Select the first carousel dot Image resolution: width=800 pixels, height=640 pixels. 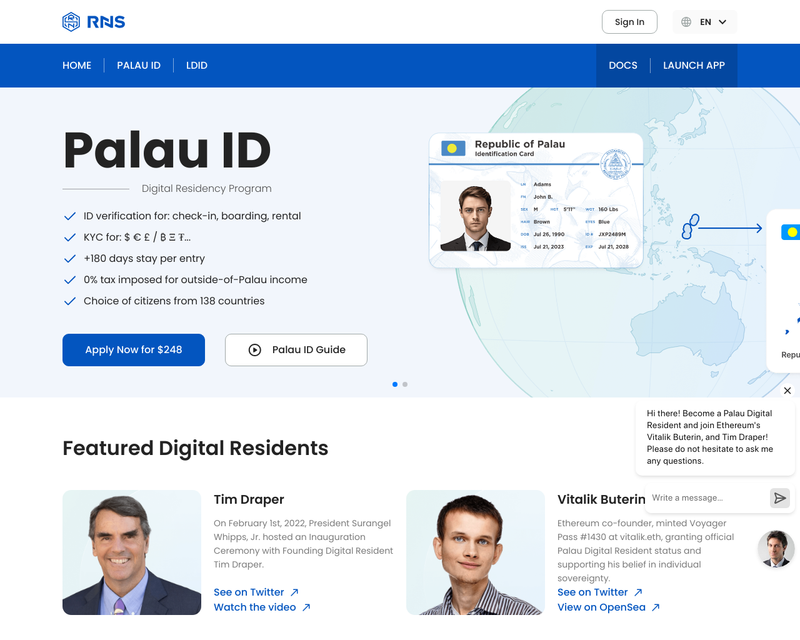point(395,384)
